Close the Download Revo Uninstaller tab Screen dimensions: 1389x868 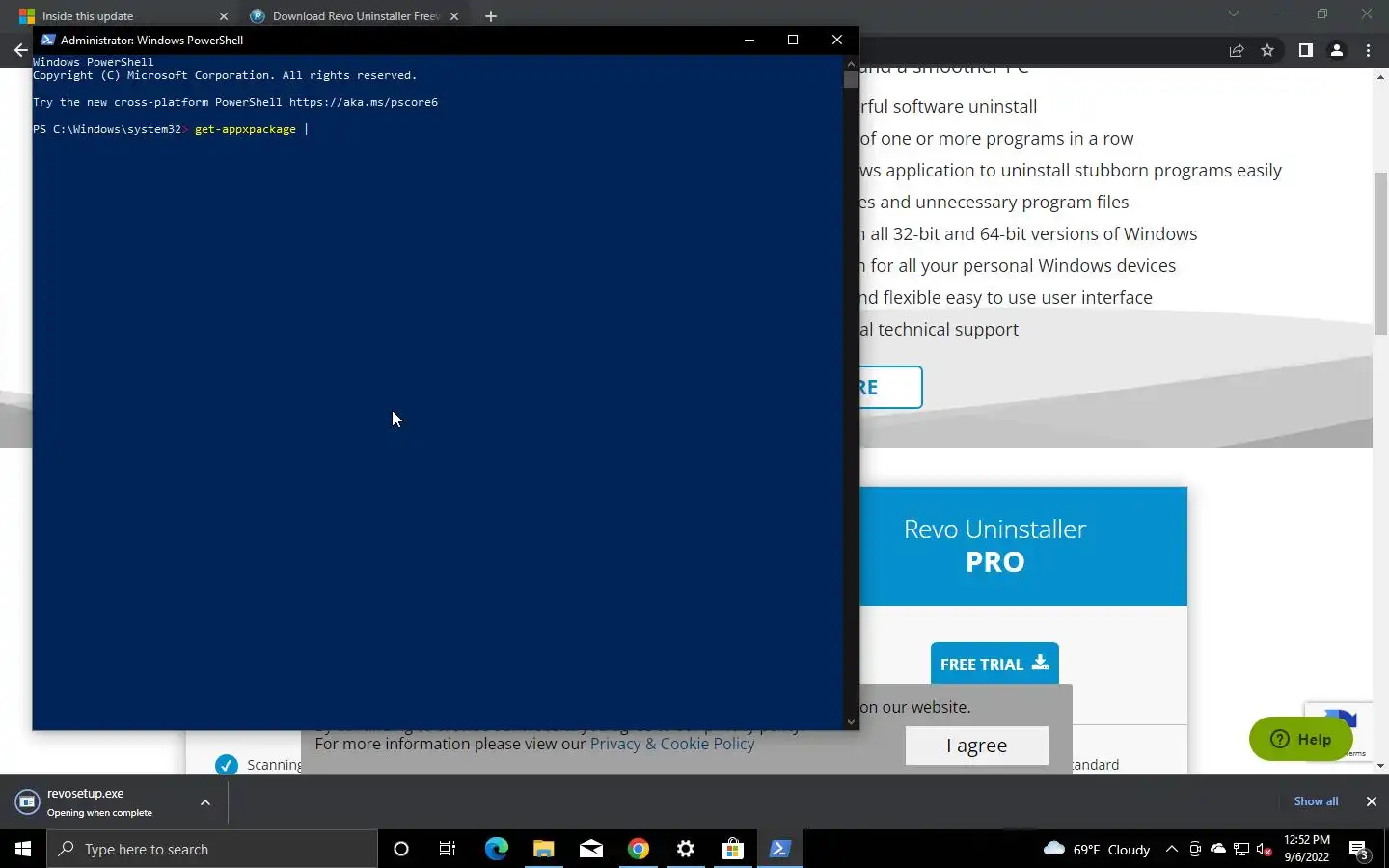point(454,16)
